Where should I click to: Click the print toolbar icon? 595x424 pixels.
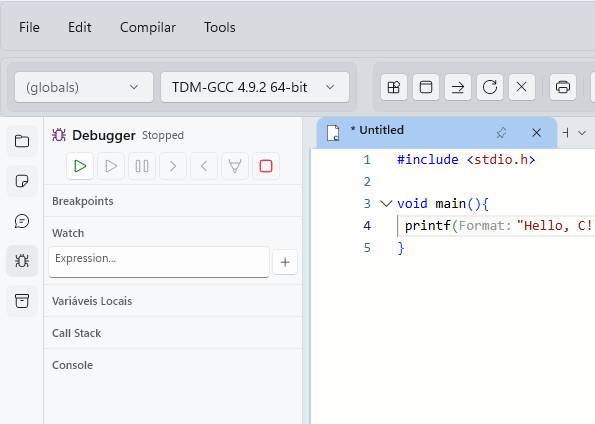point(563,87)
